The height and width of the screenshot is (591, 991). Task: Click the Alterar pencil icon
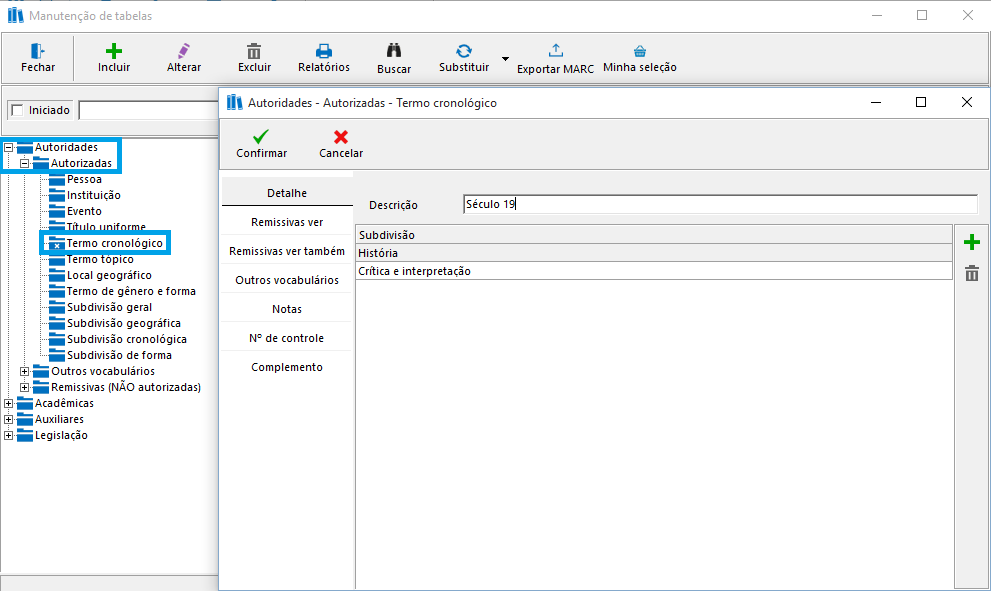[184, 51]
